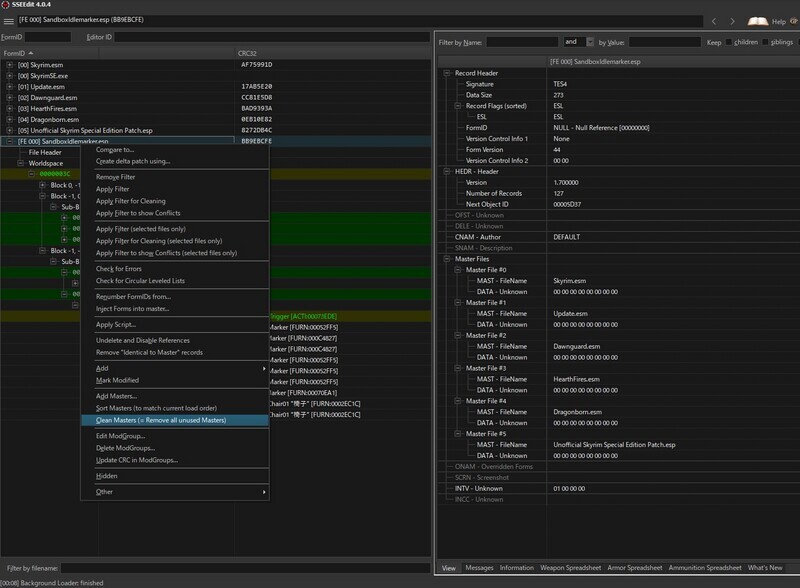Select Remove "Identical to Master" records

point(174,353)
